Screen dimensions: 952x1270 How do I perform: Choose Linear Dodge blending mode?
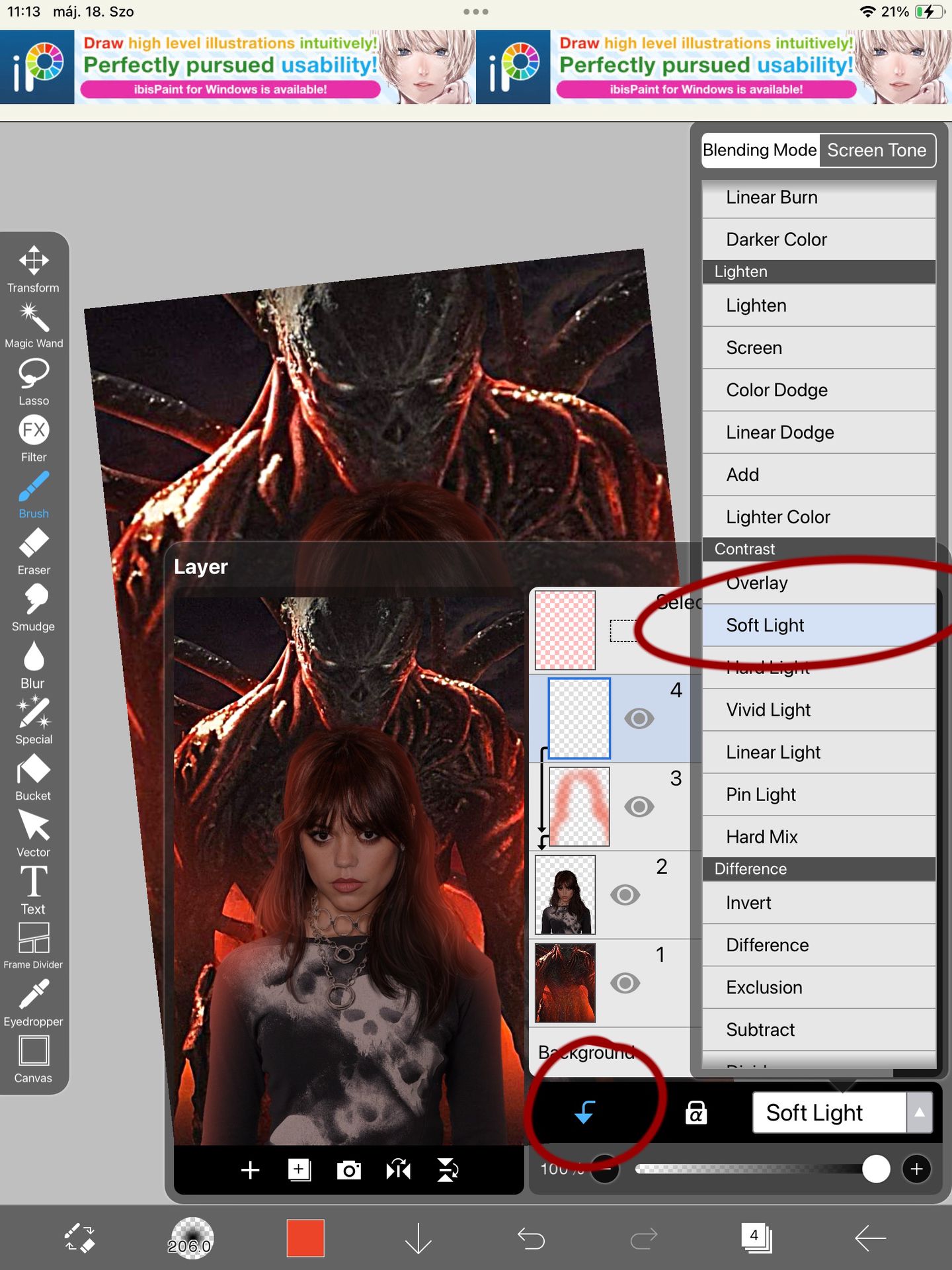819,433
